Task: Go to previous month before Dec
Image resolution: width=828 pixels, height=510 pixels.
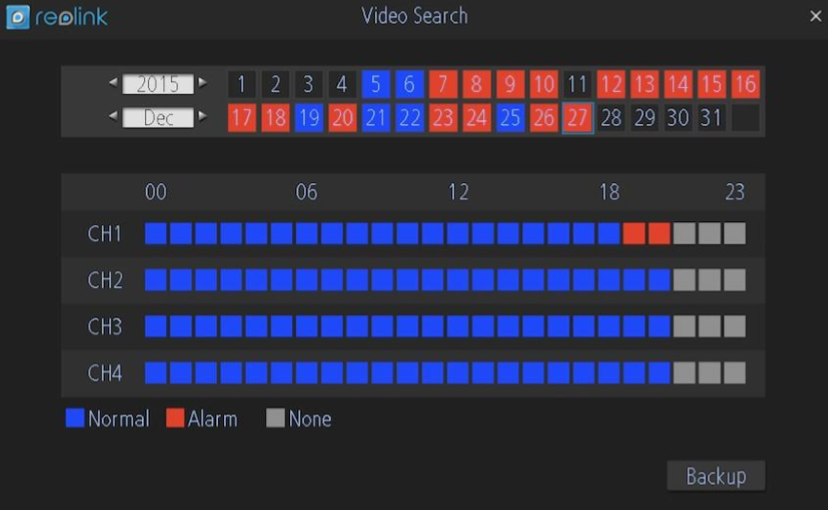Action: 113,116
